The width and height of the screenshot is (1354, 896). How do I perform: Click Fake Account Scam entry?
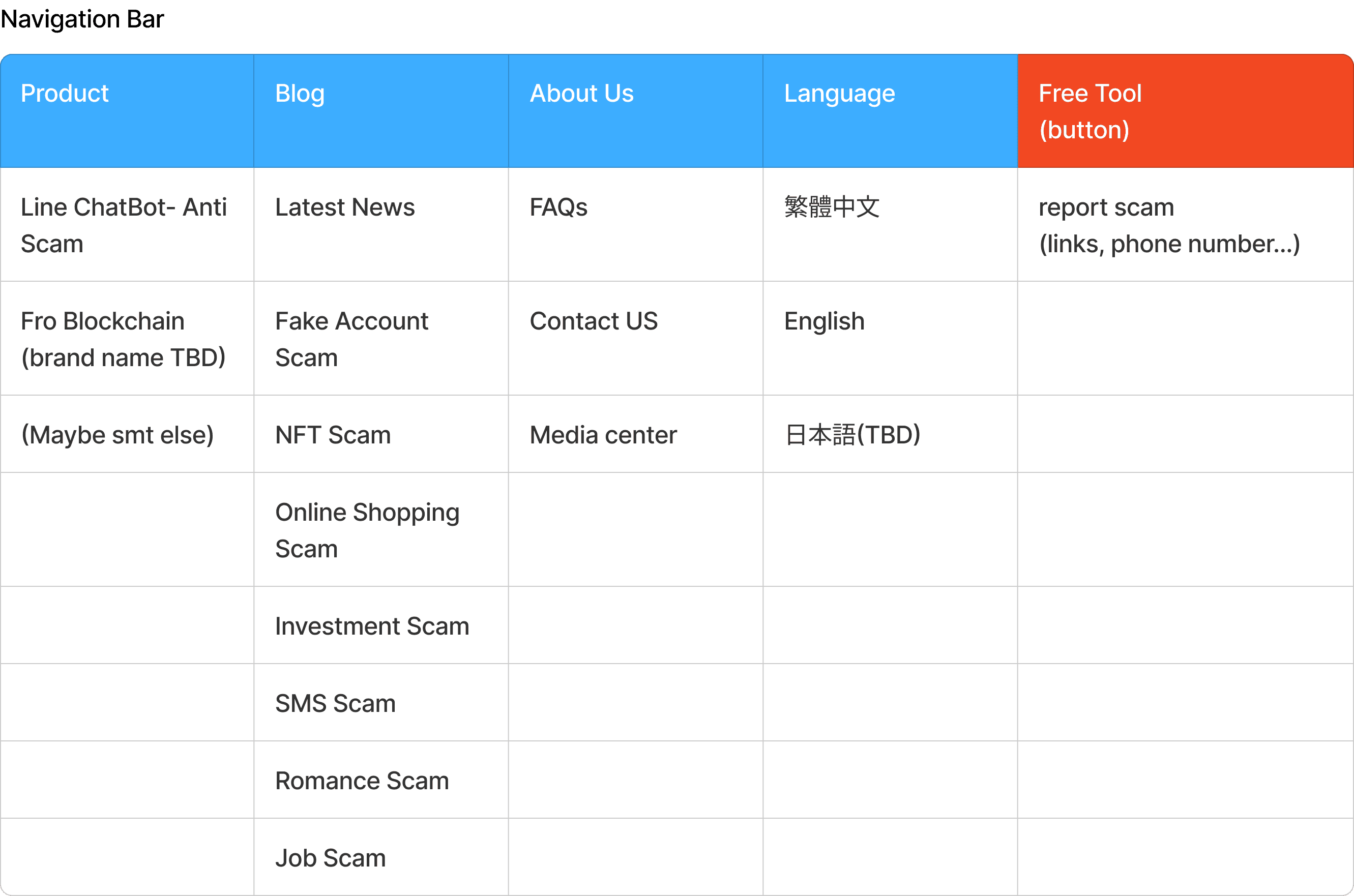tap(351, 339)
